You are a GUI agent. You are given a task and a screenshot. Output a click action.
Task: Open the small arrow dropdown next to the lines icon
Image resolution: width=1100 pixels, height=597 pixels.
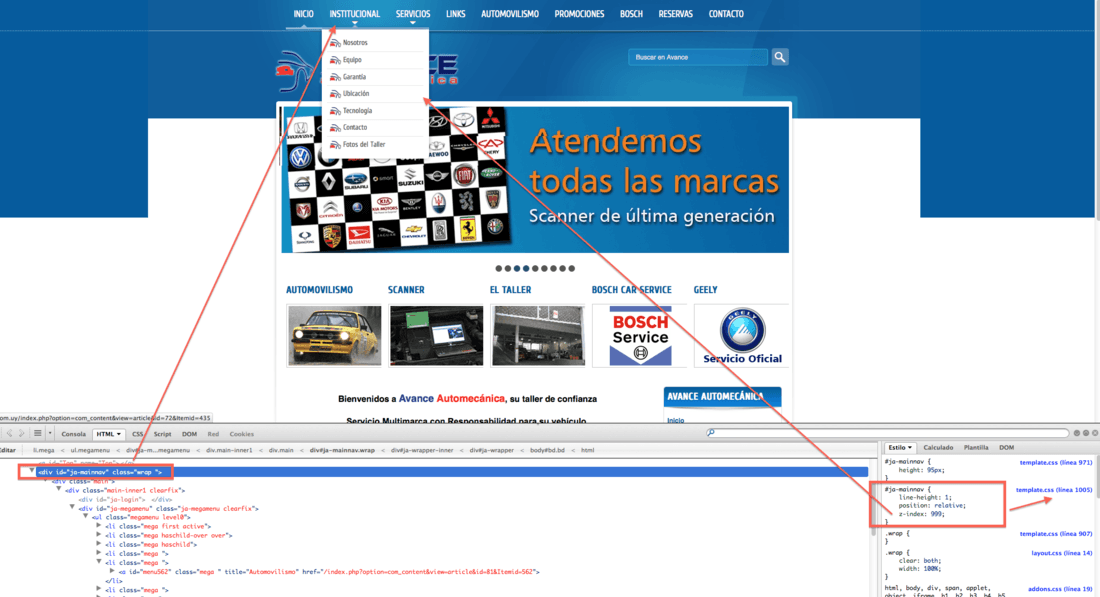(x=50, y=434)
